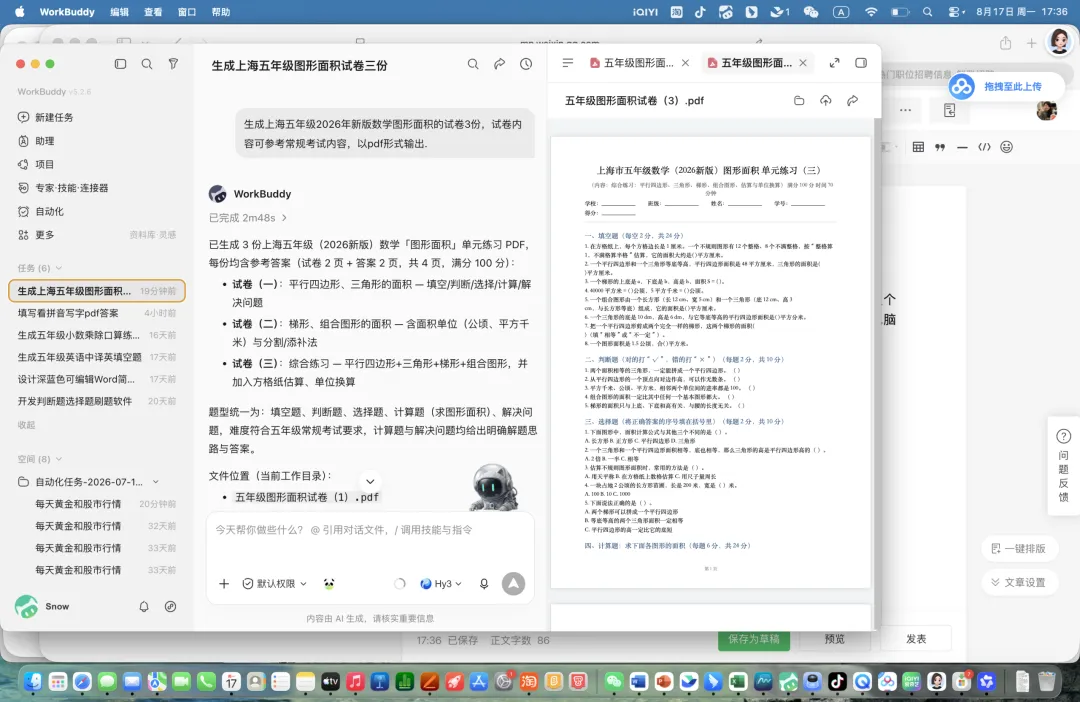Screen dimensions: 1080x702
Task: Open the preview panel list menu icon
Action: point(568,63)
